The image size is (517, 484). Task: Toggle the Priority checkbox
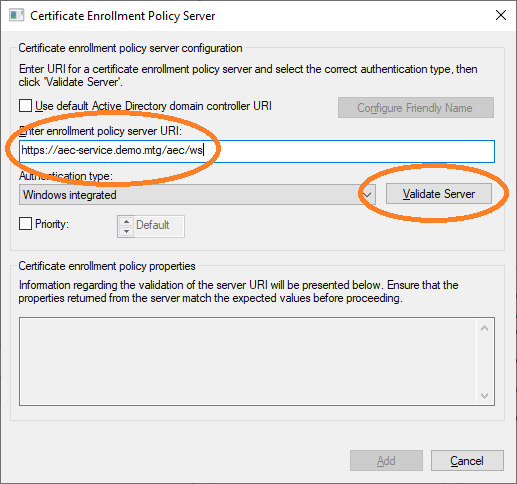(26, 224)
